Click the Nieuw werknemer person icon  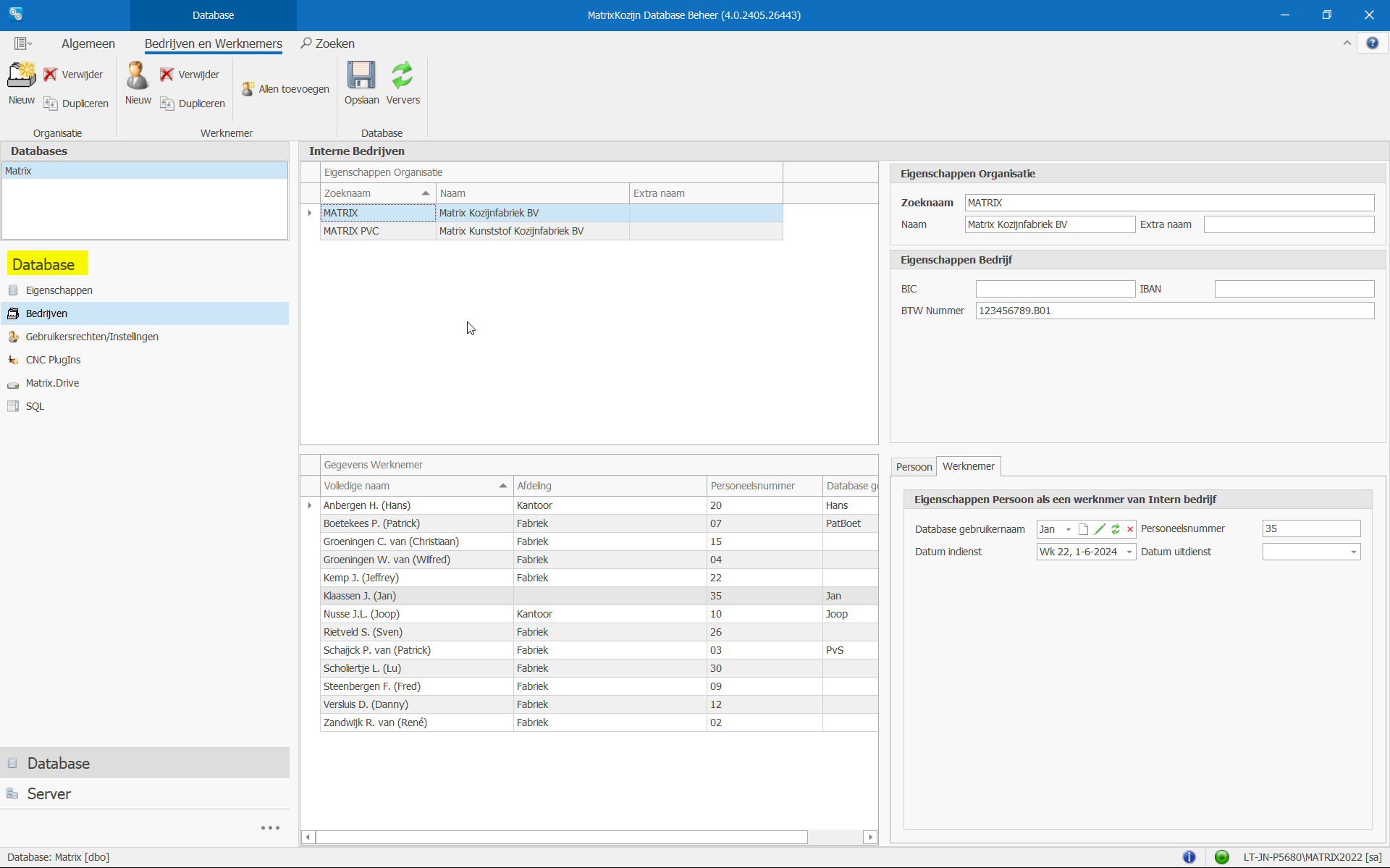(x=138, y=75)
